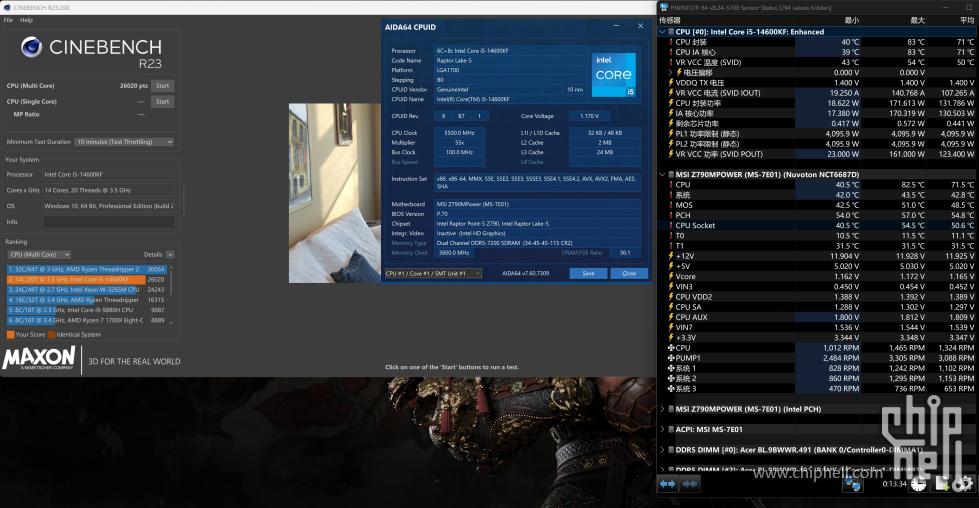This screenshot has width=979, height=508.
Task: Open HWiNFO remote network monitors icon
Action: (854, 484)
